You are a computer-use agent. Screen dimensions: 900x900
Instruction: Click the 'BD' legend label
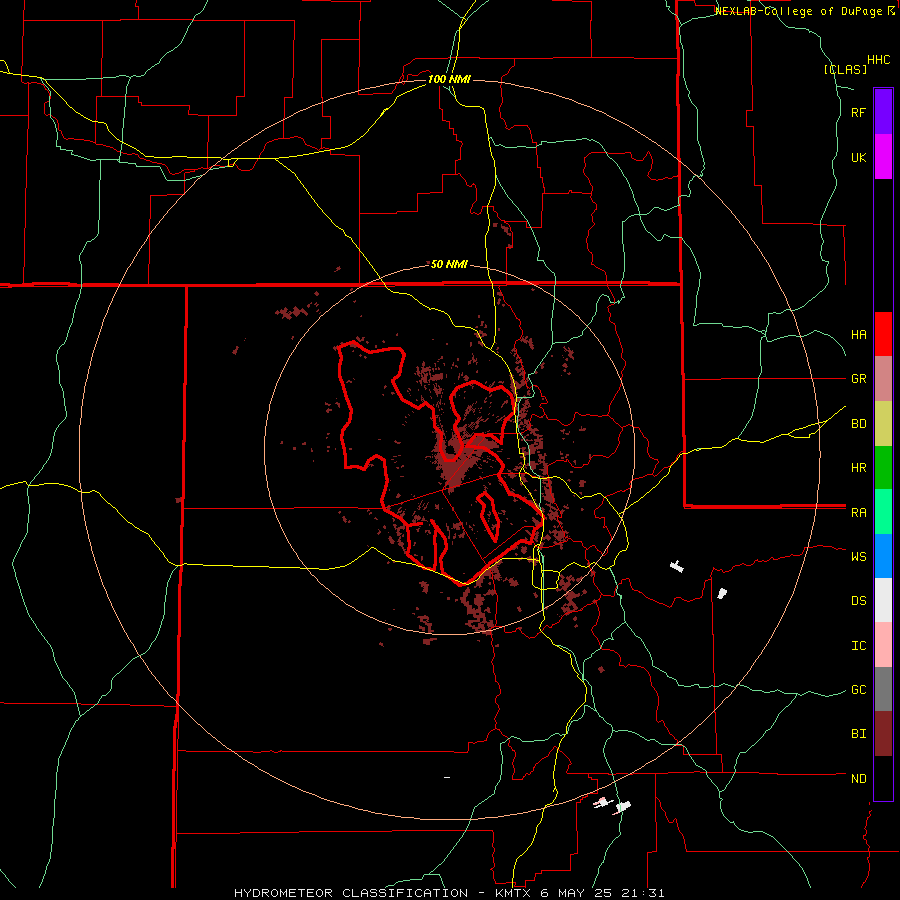click(859, 424)
